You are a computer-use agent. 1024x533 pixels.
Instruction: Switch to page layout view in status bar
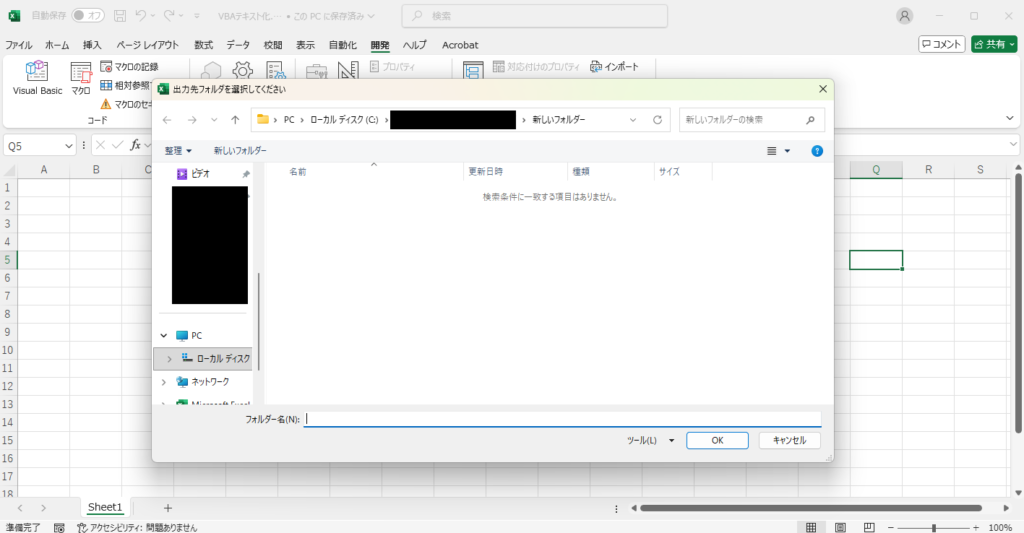836,527
